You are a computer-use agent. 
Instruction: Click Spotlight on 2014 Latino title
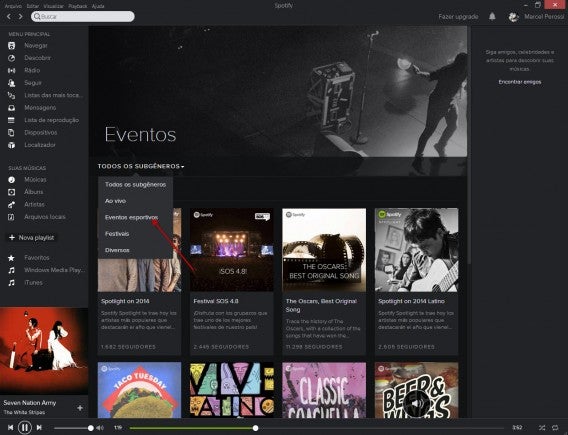(x=412, y=301)
